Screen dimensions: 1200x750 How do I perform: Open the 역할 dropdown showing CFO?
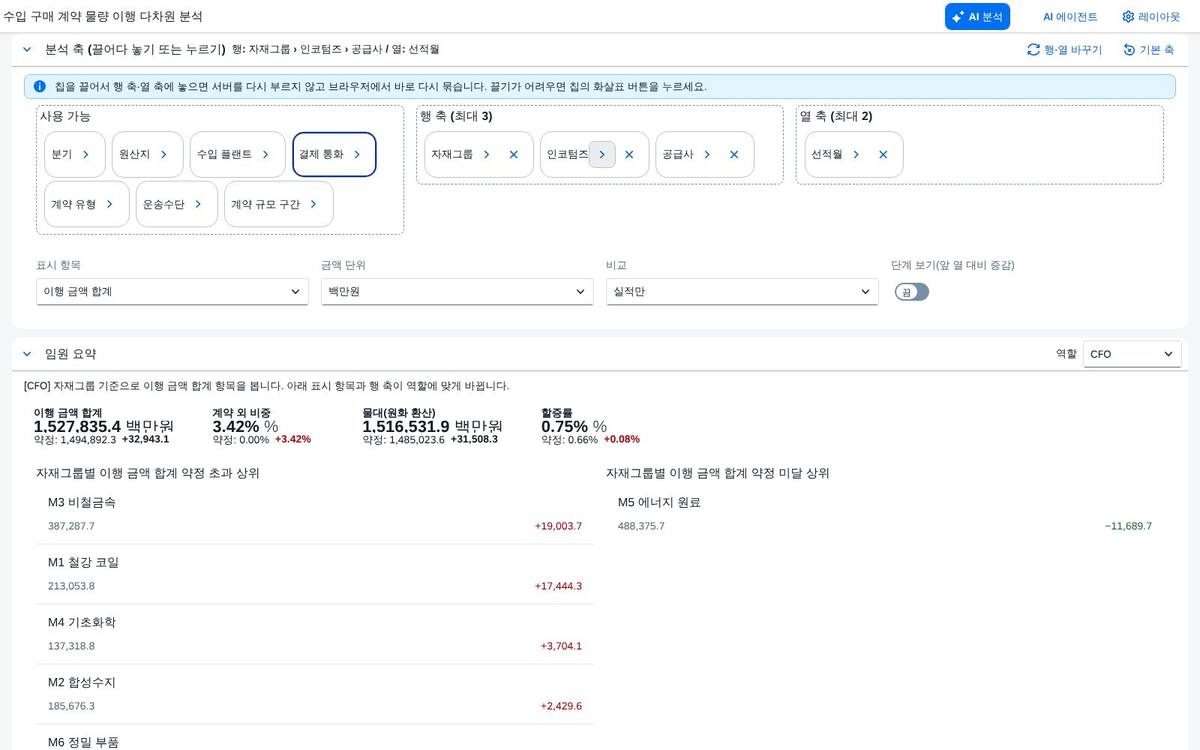click(1132, 354)
